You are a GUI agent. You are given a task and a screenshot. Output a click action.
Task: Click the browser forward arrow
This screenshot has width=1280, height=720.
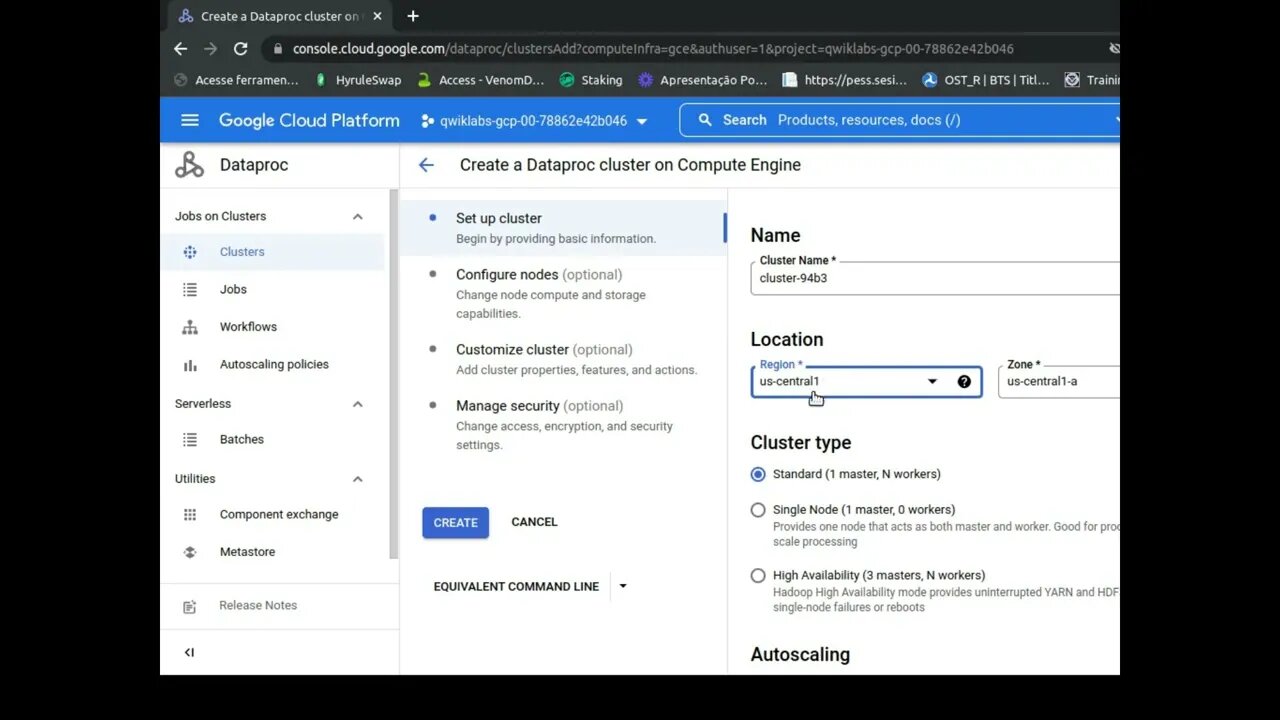(x=210, y=48)
